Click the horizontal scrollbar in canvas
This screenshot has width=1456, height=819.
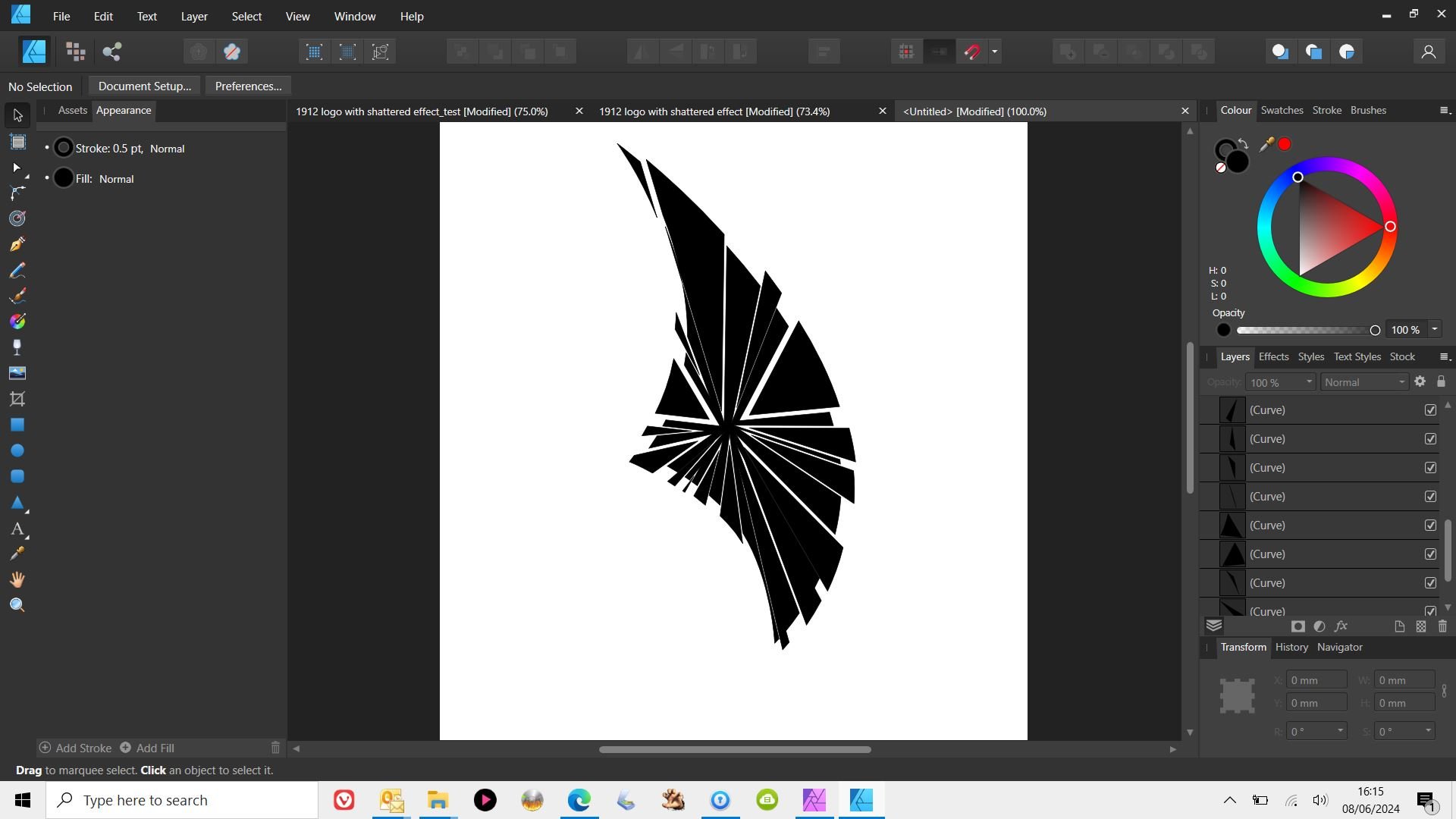pos(735,749)
